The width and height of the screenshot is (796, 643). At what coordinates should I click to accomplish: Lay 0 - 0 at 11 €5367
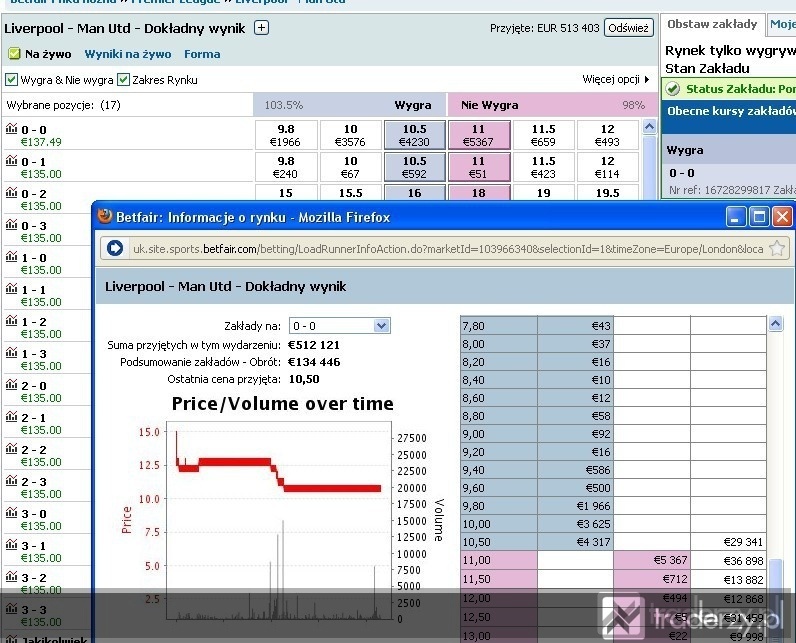tap(479, 135)
